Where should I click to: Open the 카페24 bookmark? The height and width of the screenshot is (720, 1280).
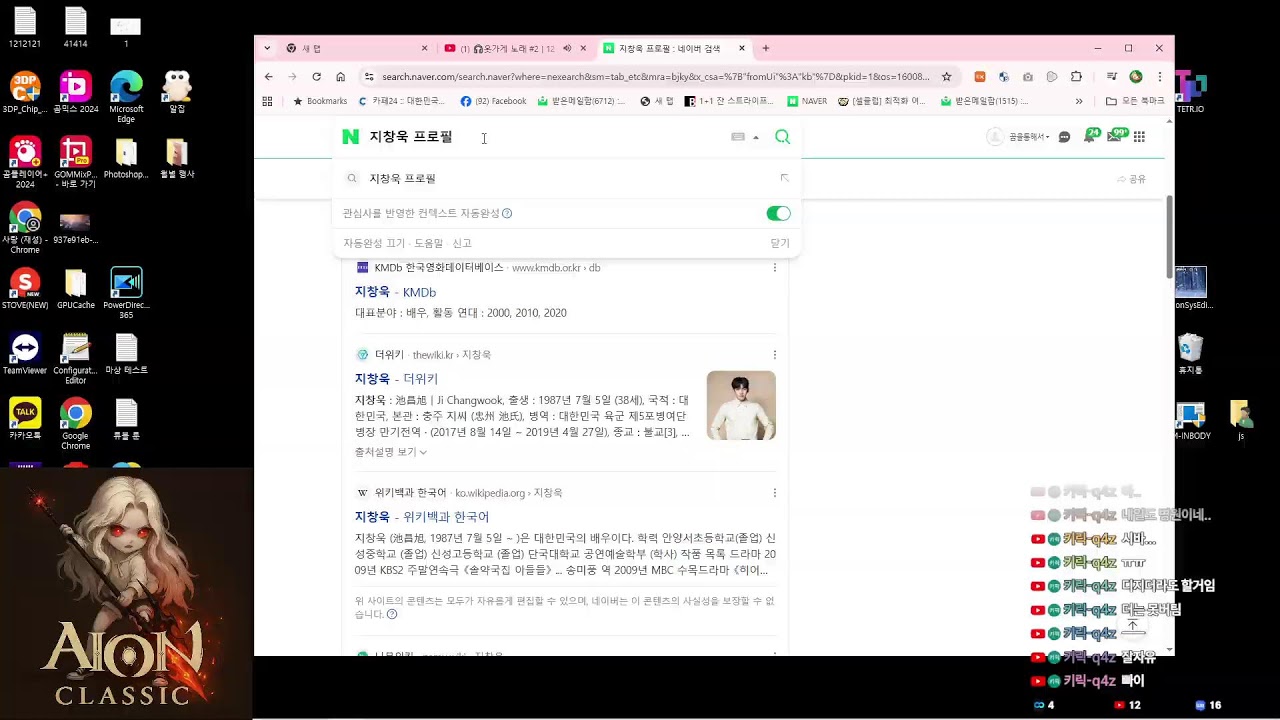point(402,101)
